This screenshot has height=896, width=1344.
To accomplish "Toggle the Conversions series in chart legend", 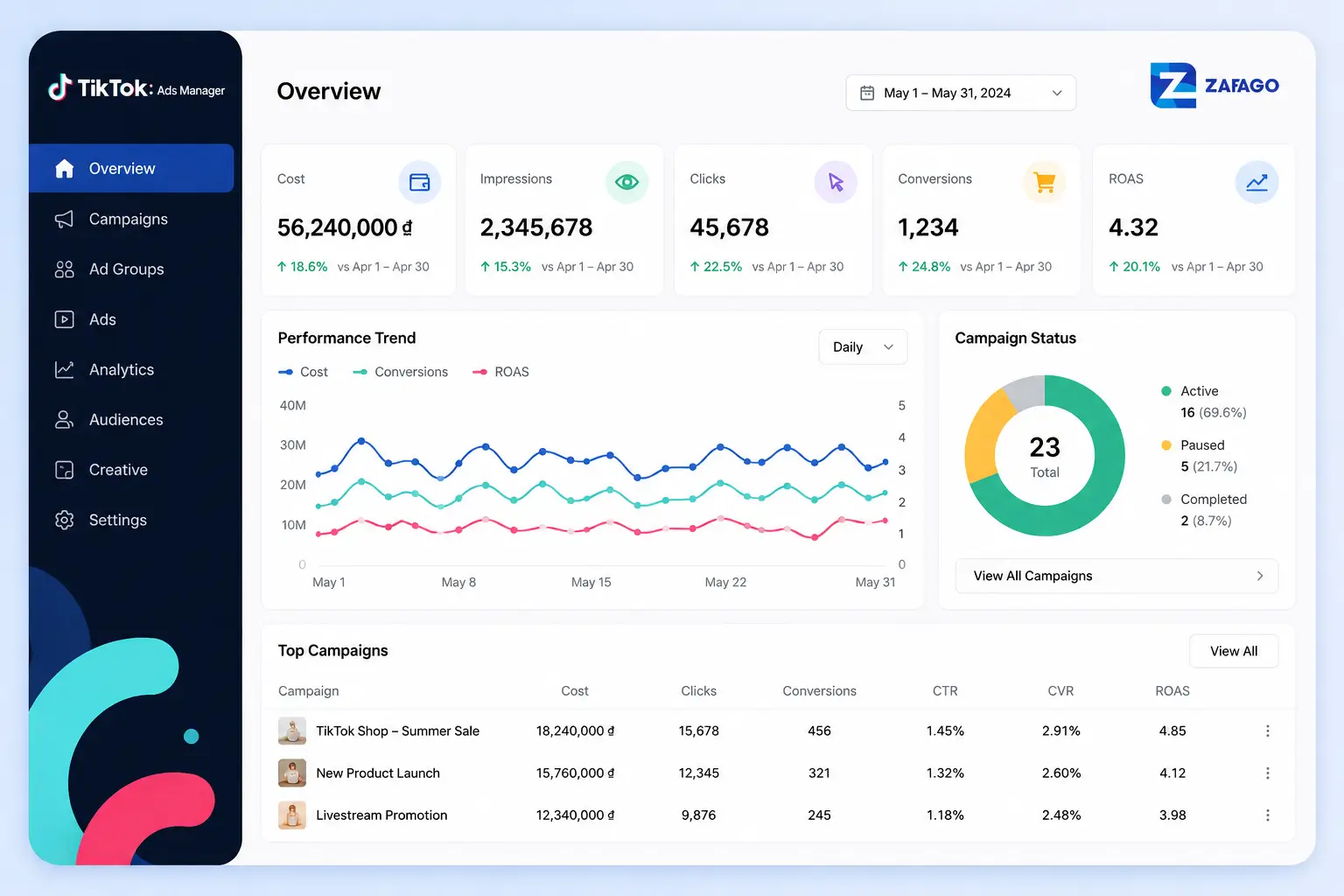I will coord(400,372).
